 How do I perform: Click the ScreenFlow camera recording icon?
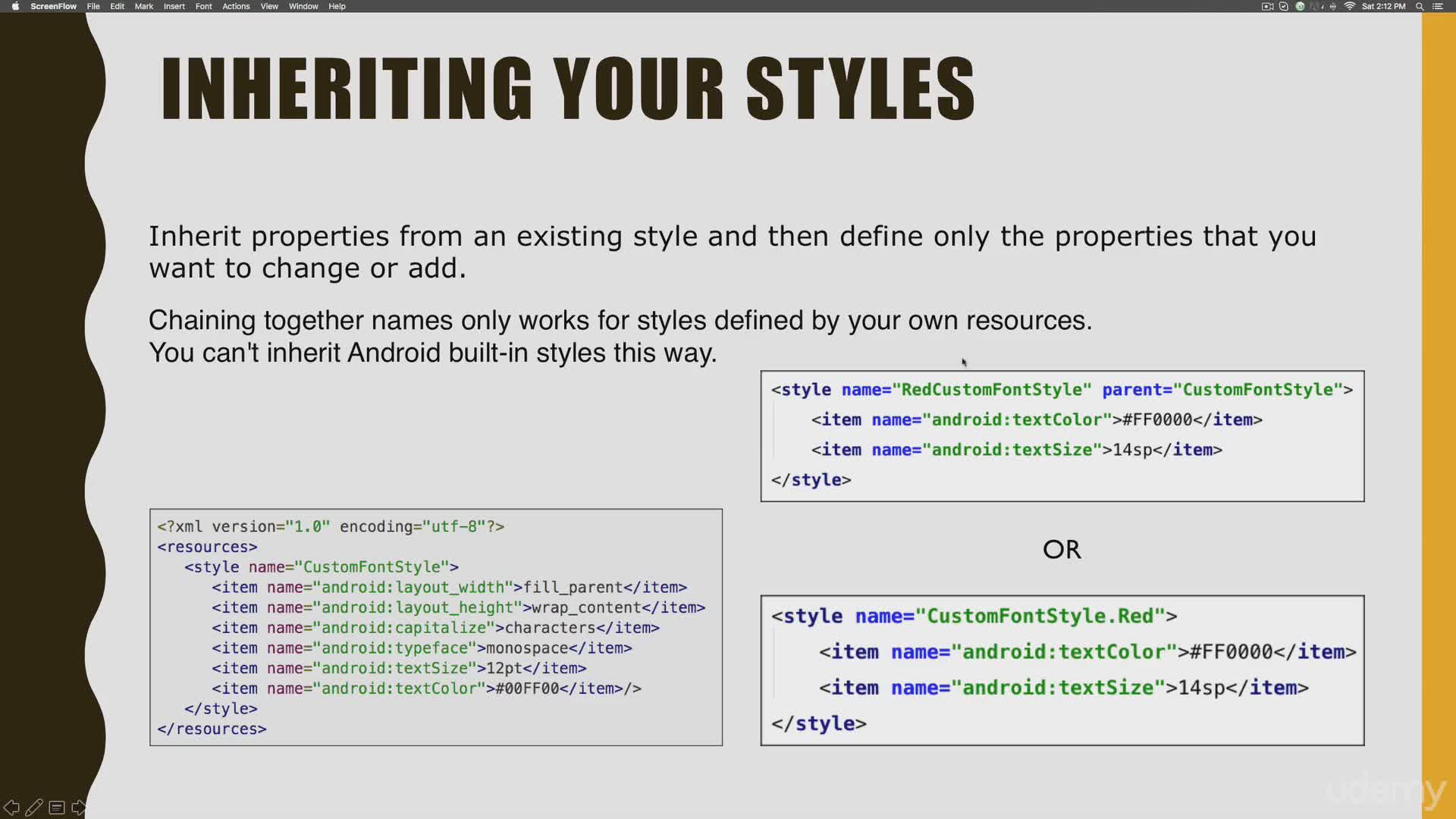click(1267, 6)
